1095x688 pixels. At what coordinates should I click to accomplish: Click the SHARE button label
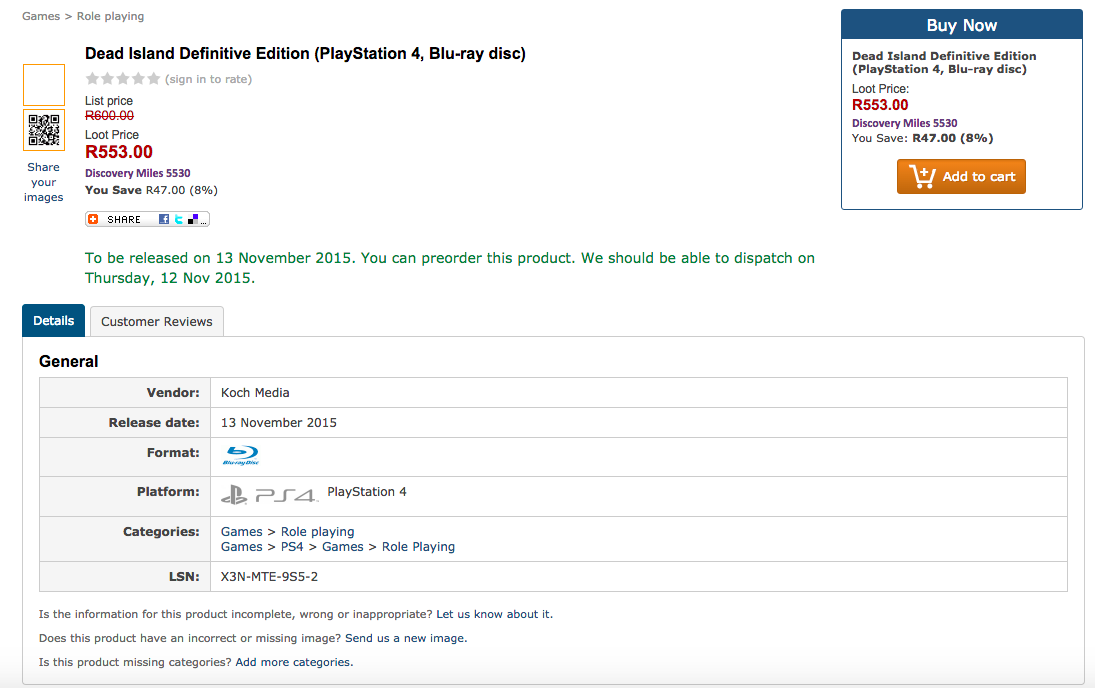[x=124, y=219]
